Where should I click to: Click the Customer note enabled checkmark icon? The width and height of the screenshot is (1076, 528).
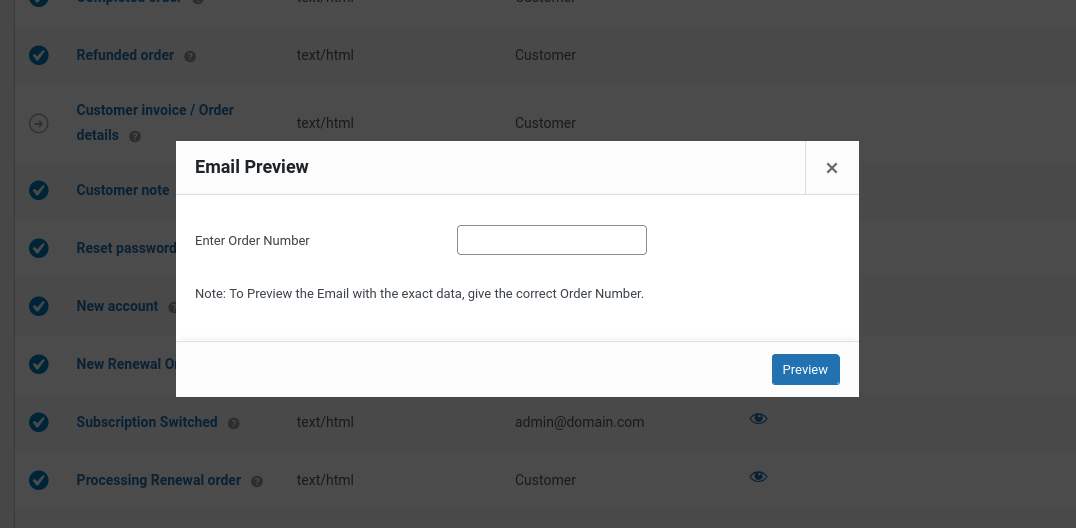(39, 190)
